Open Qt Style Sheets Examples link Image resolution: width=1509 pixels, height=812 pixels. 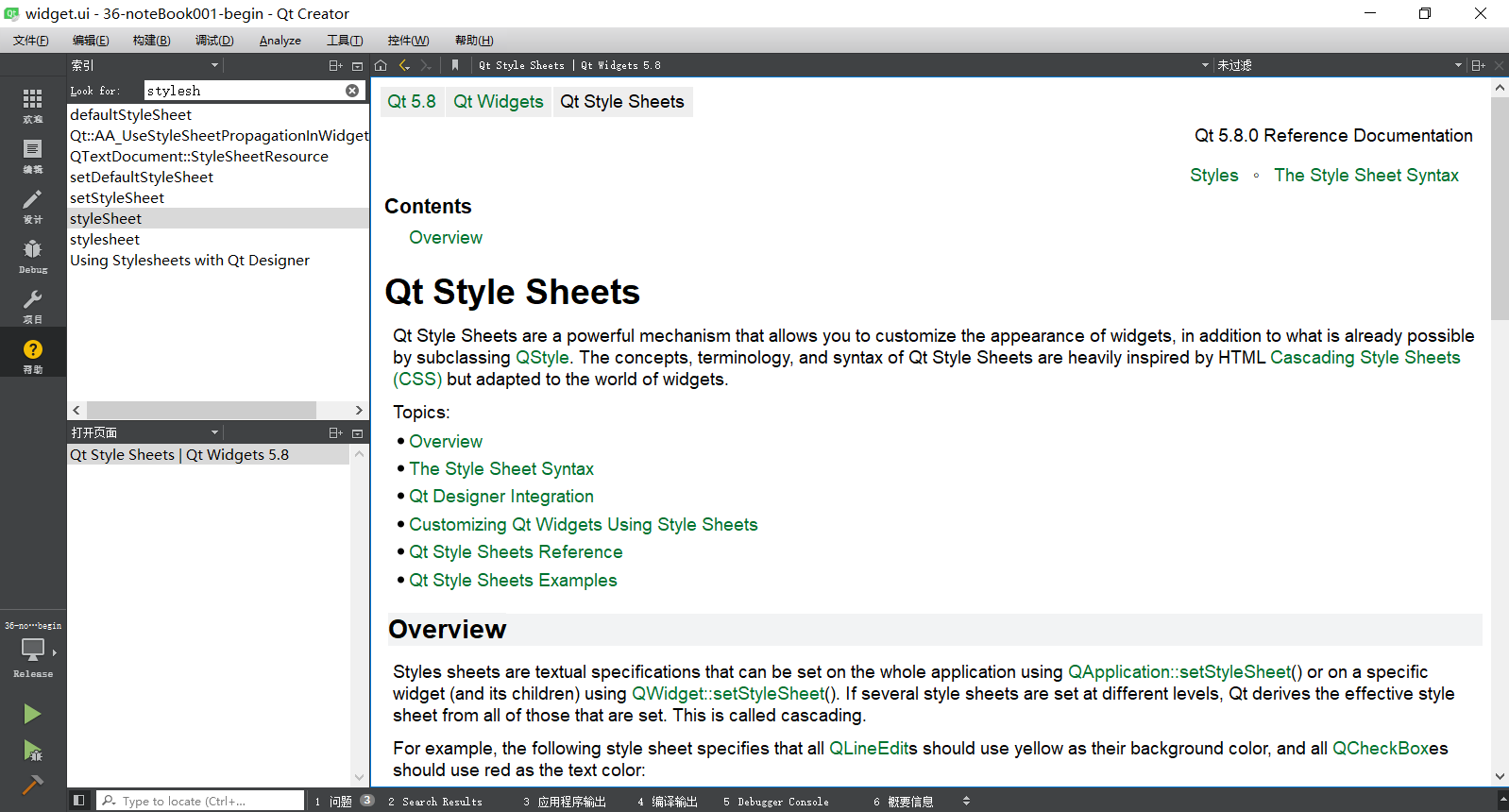(513, 581)
